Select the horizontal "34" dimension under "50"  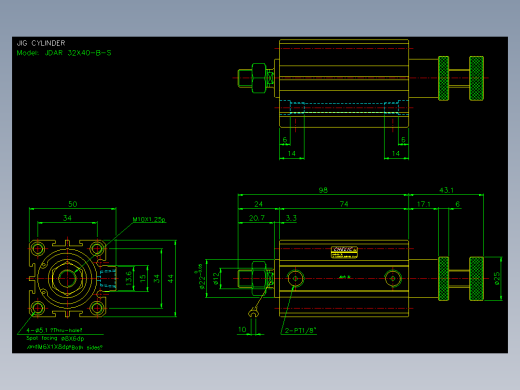pyautogui.click(x=67, y=218)
